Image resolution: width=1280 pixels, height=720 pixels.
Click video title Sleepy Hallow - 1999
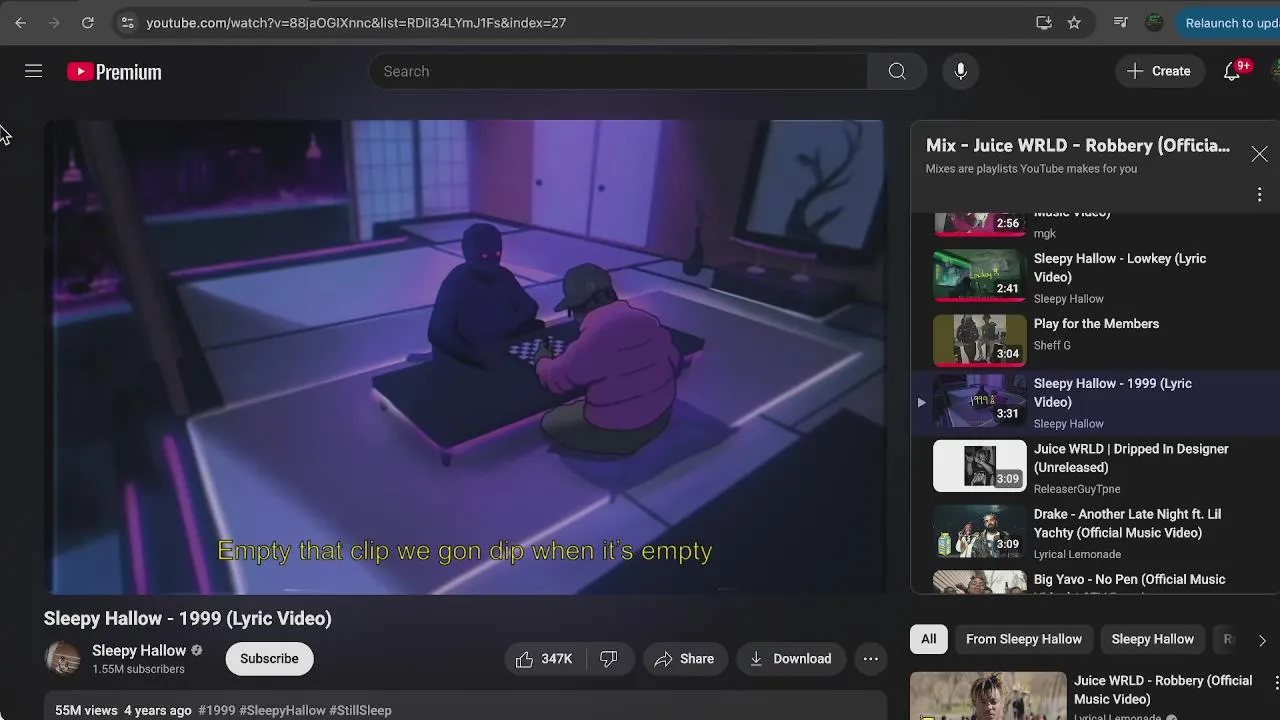point(188,618)
